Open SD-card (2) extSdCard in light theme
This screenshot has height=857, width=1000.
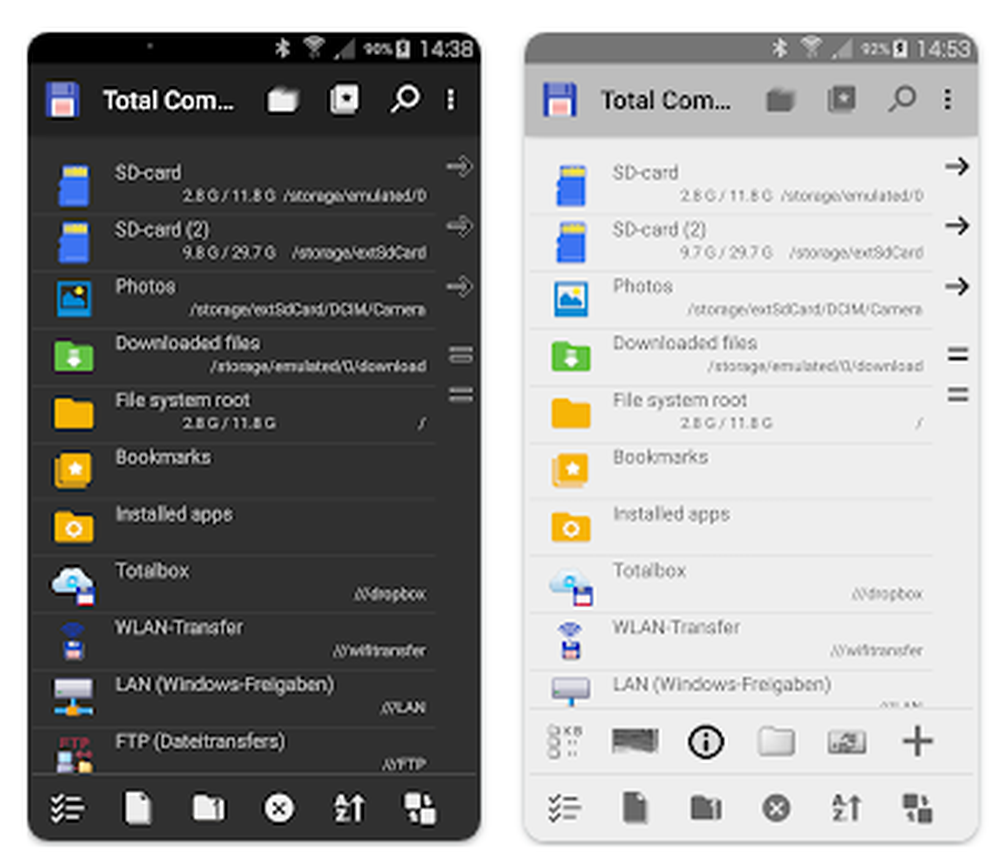[x=732, y=242]
